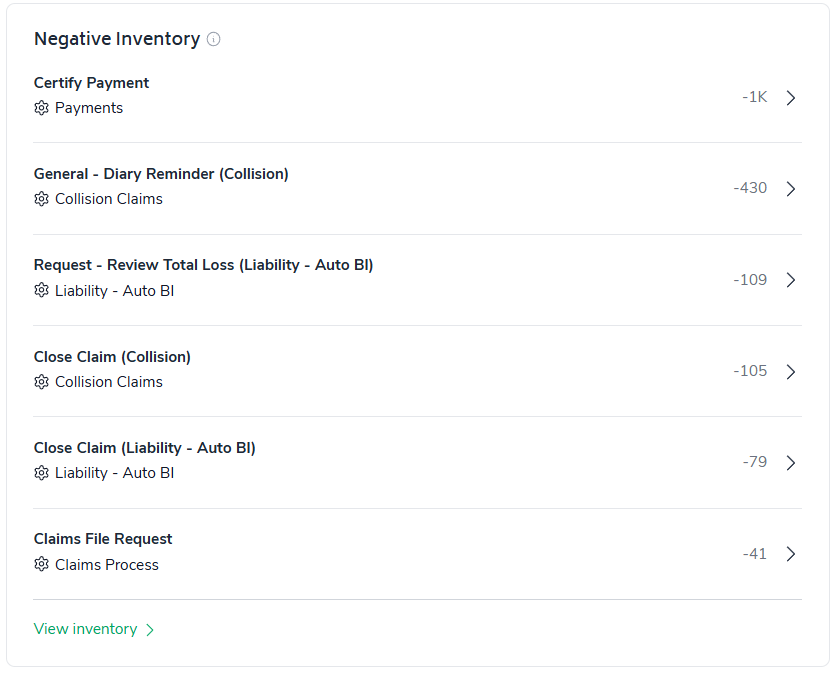835x674 pixels.
Task: Expand Close Claim (Liability - Auto BI) chevron
Action: (791, 463)
